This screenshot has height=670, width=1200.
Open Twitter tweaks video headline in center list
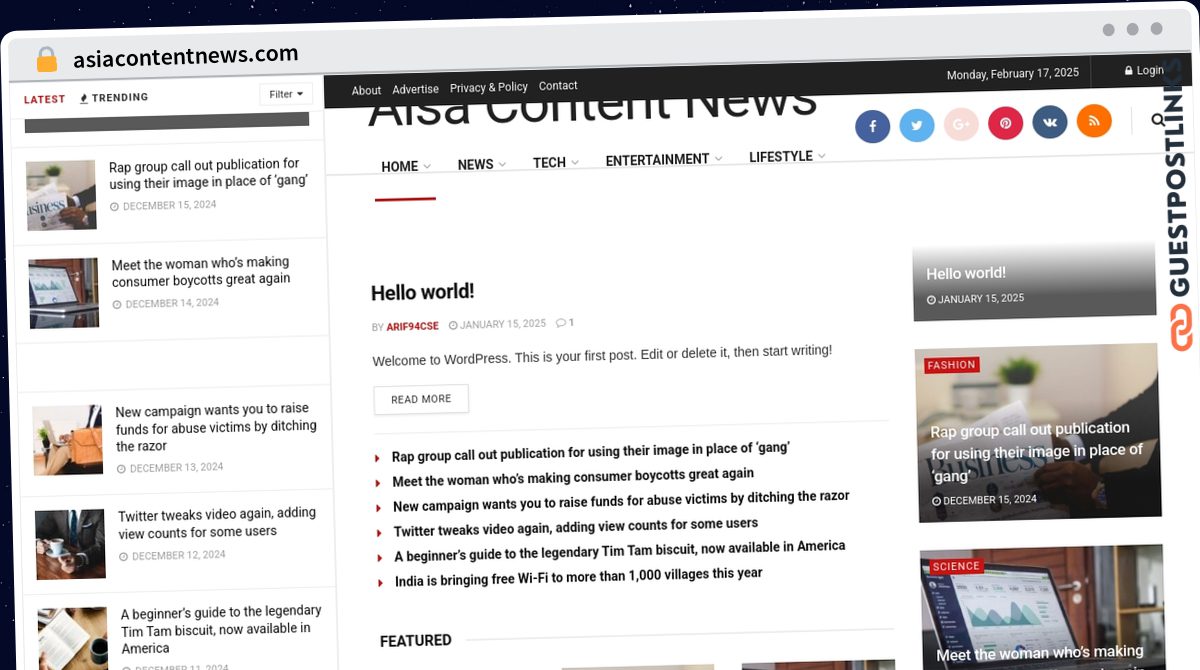576,527
